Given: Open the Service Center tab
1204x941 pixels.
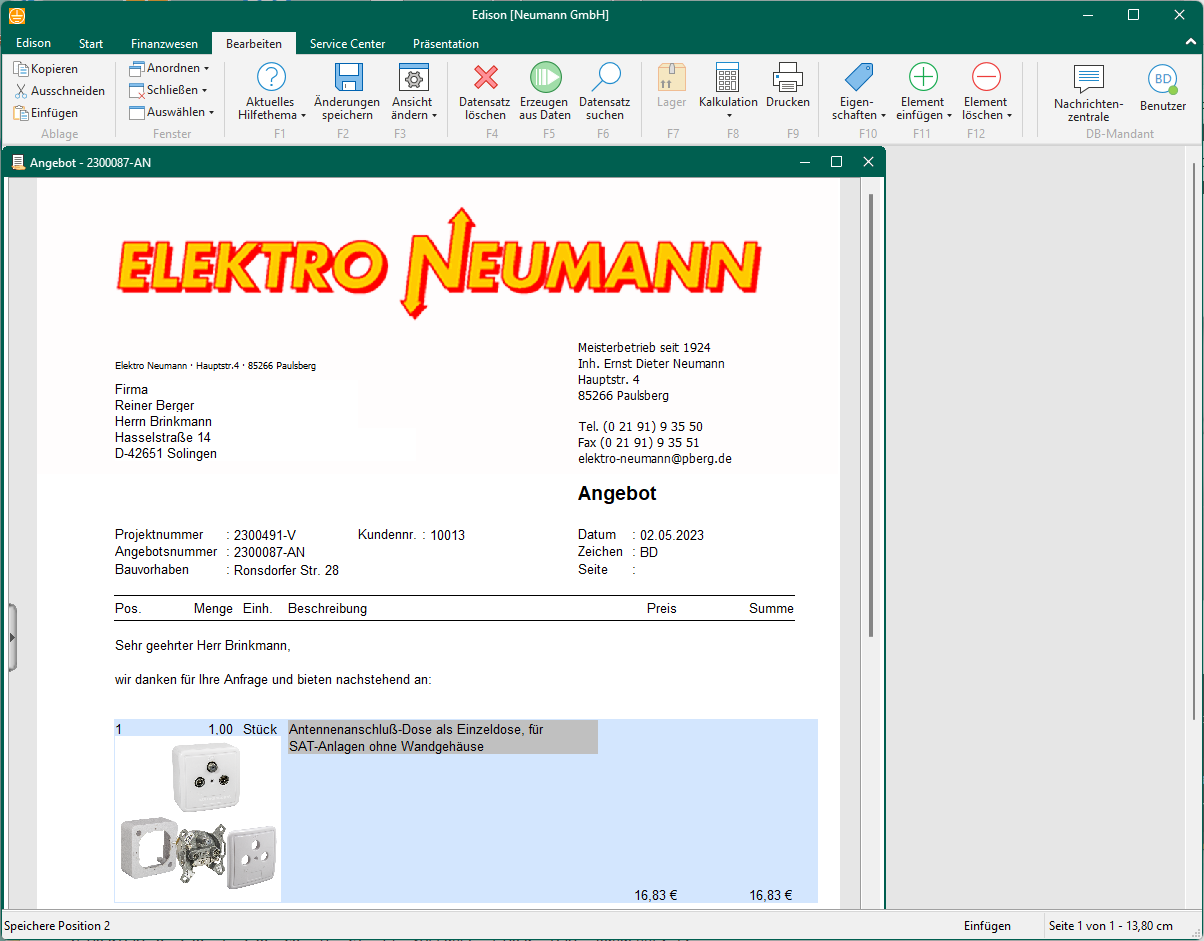Looking at the screenshot, I should [x=347, y=44].
